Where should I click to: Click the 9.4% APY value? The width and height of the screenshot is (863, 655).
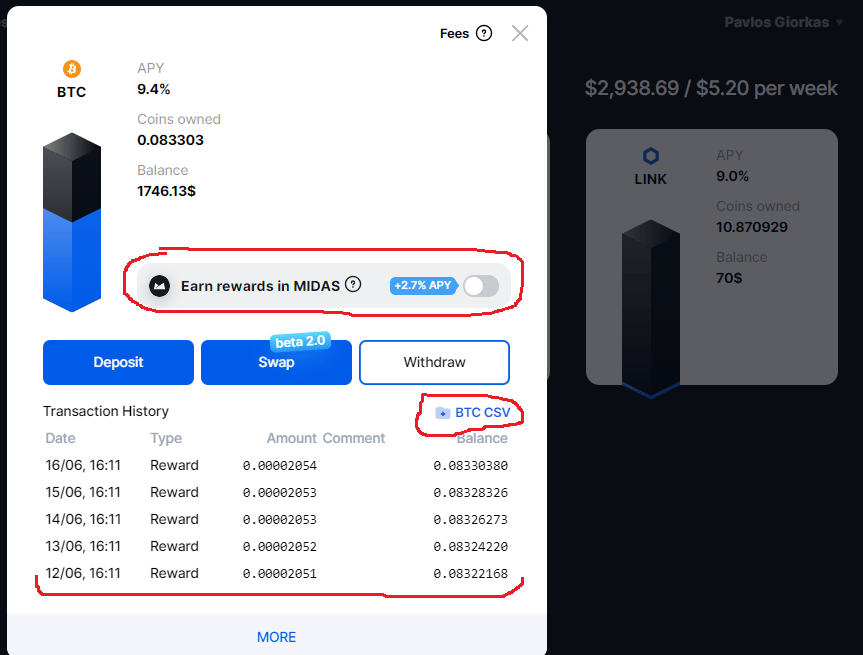tap(154, 89)
